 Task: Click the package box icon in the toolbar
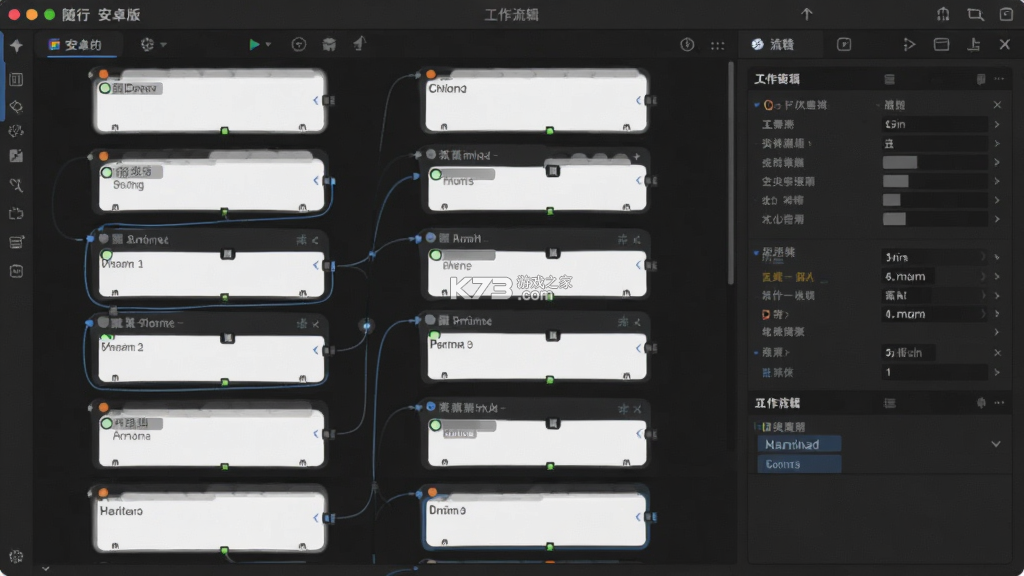point(329,44)
